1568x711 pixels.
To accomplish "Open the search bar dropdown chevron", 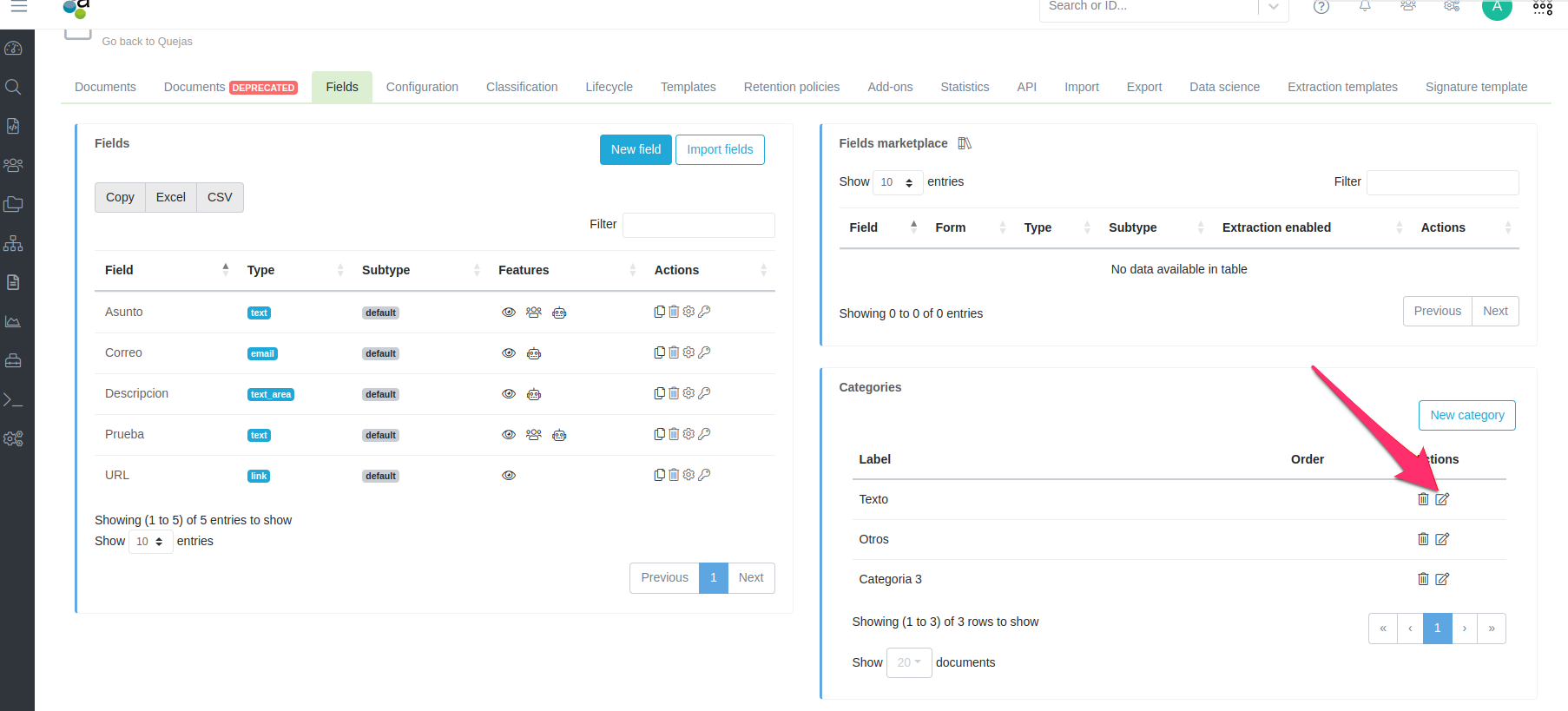I will pos(1273,7).
